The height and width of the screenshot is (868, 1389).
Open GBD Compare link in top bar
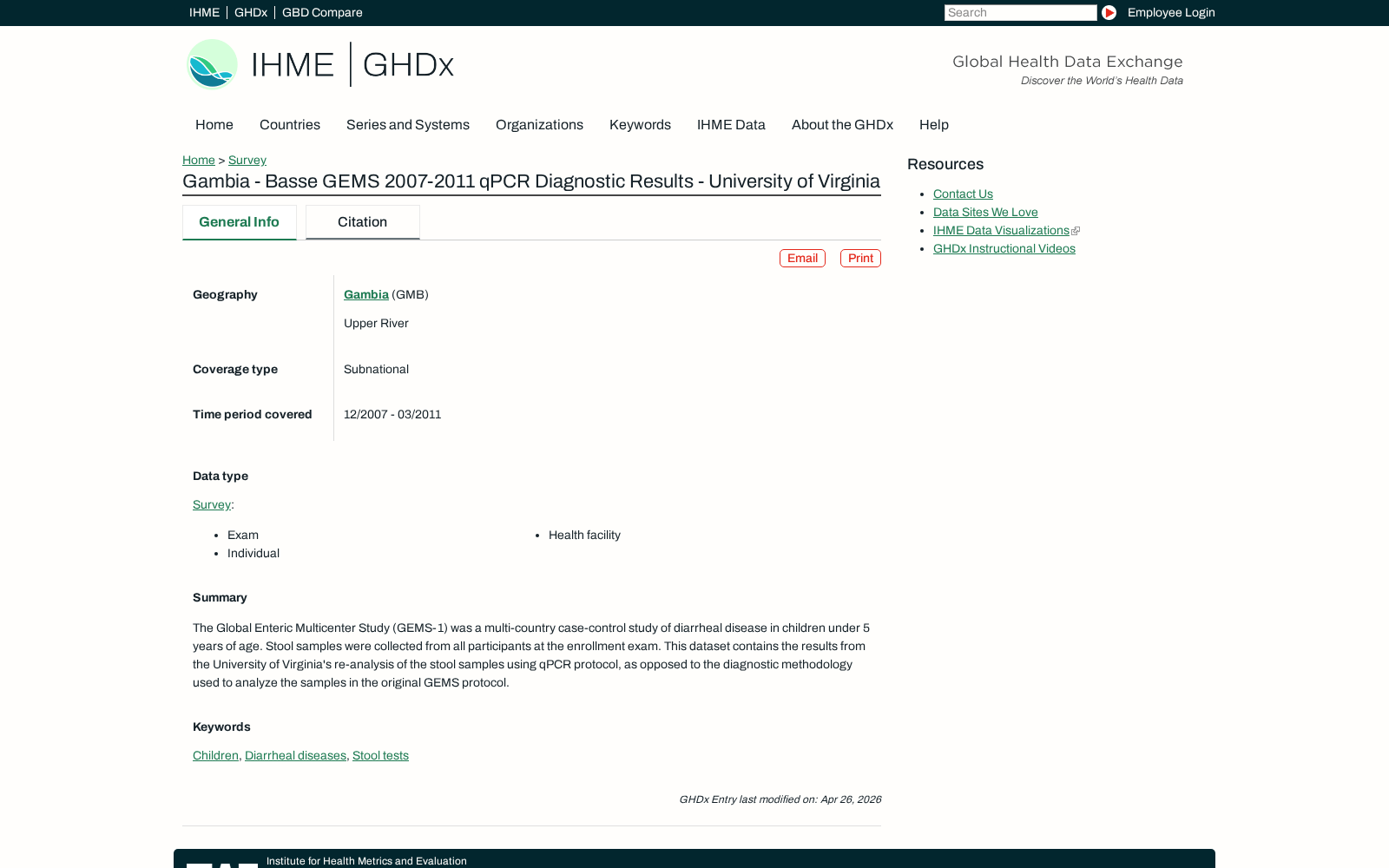[x=322, y=12]
